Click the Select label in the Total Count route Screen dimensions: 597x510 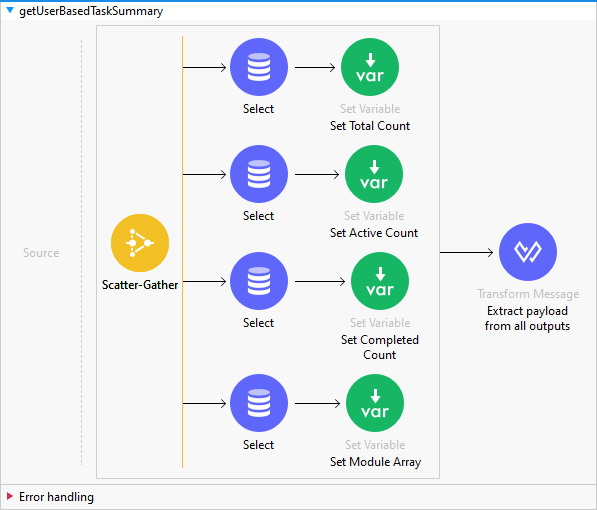(x=259, y=109)
